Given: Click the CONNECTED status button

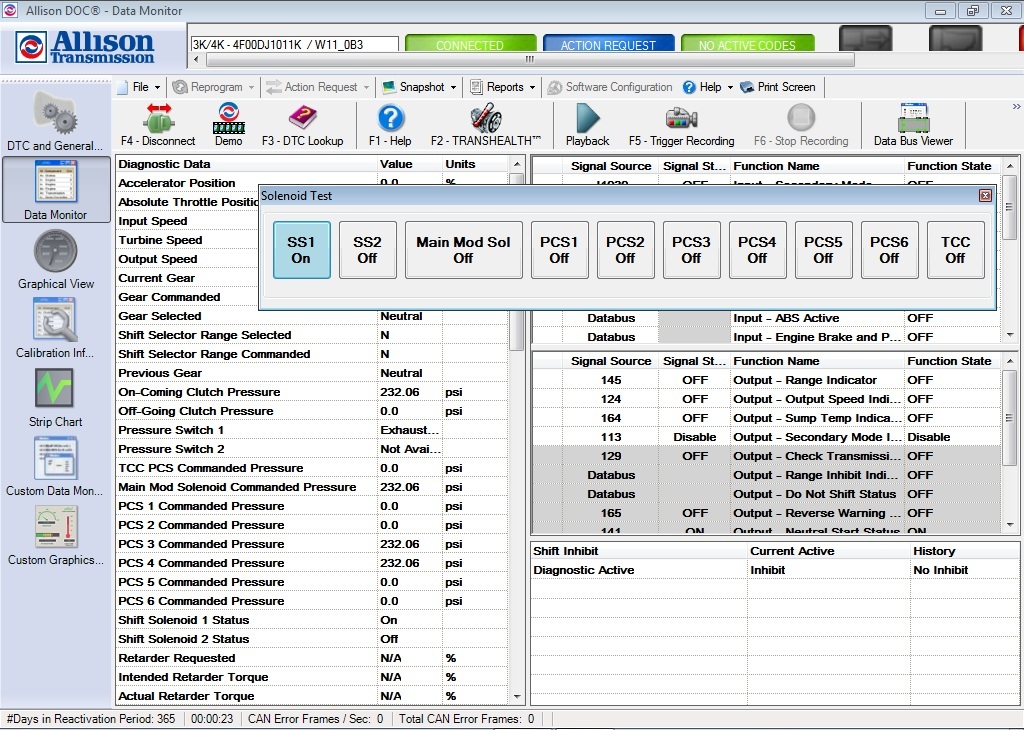Looking at the screenshot, I should tap(470, 44).
